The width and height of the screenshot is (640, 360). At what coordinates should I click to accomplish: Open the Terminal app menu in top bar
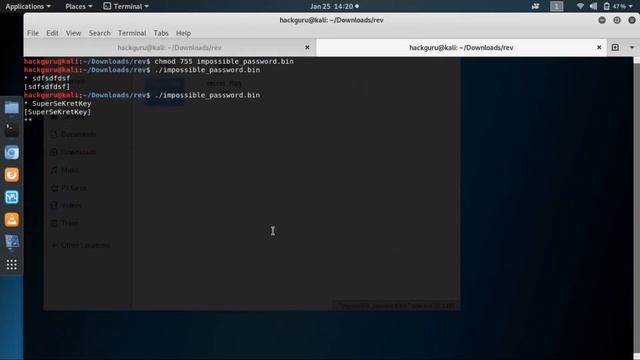click(126, 6)
